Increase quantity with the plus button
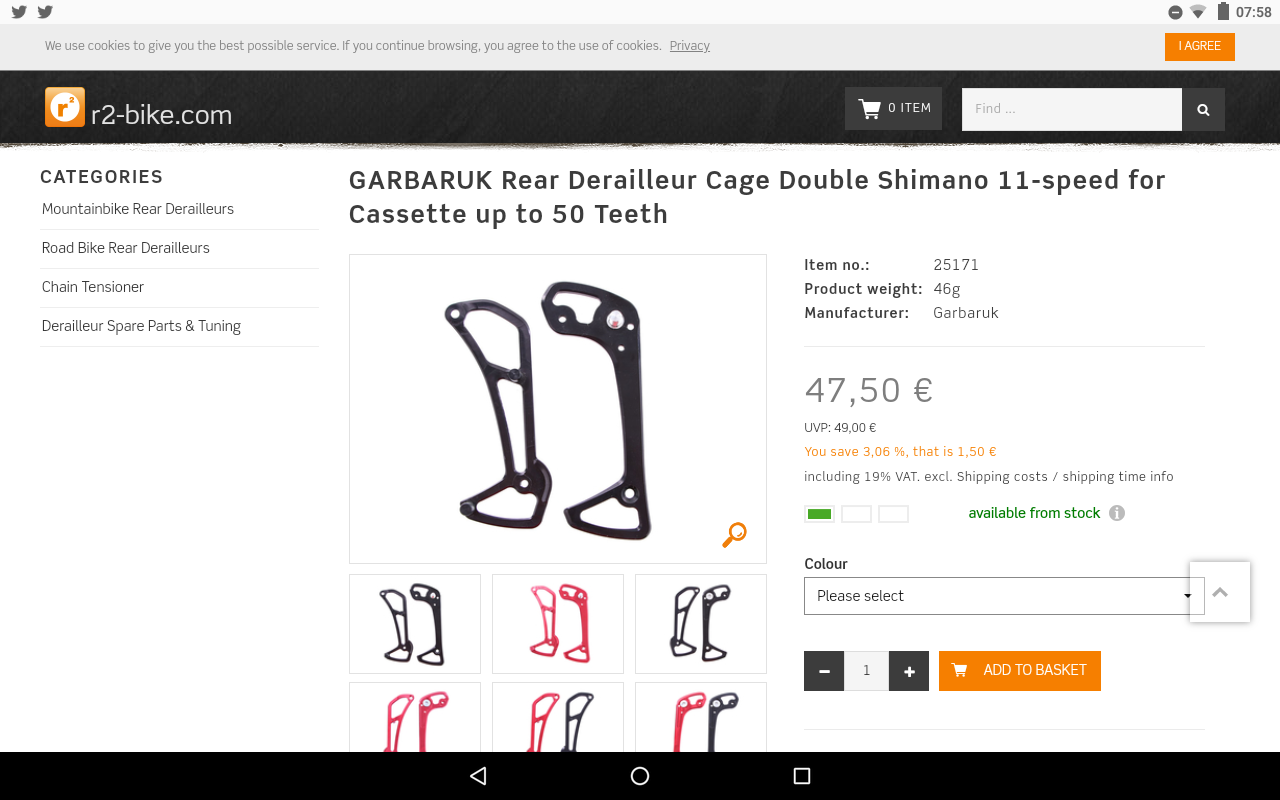This screenshot has width=1280, height=800. tap(909, 671)
